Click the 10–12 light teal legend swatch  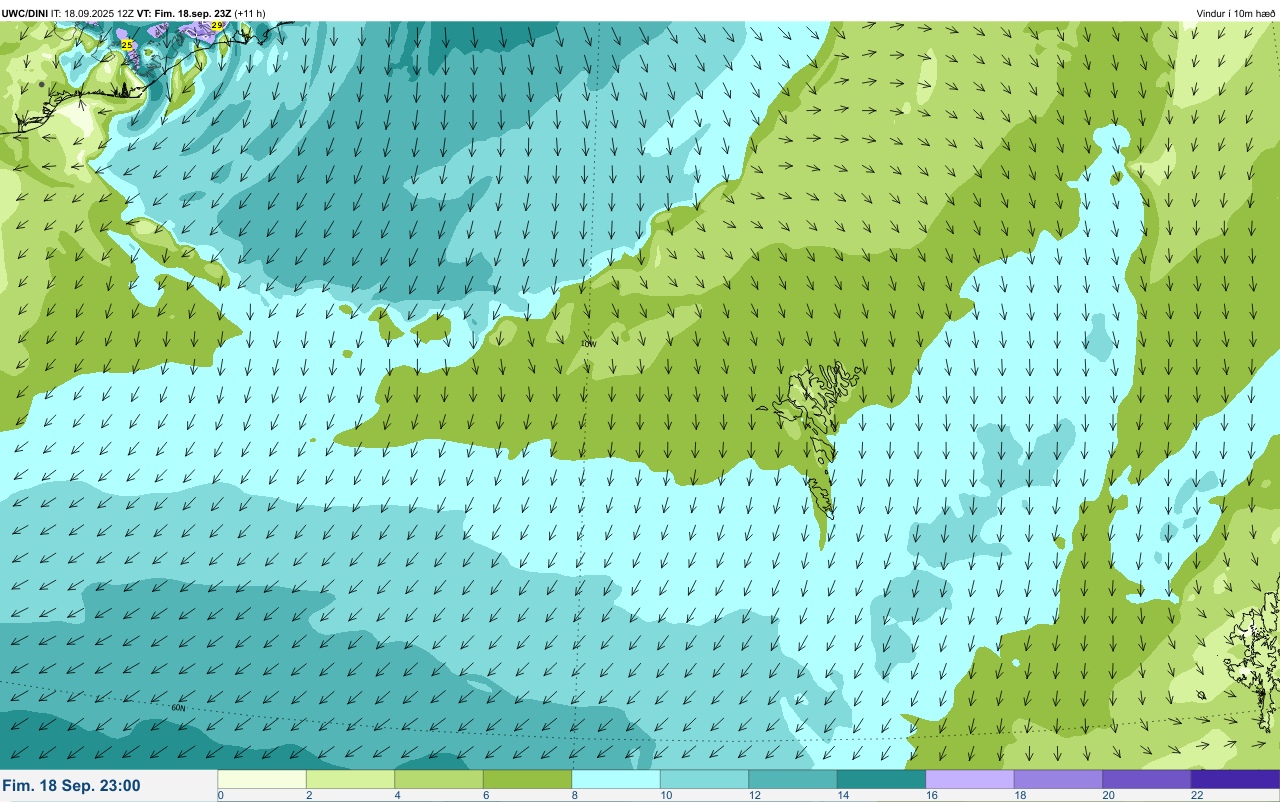point(704,779)
